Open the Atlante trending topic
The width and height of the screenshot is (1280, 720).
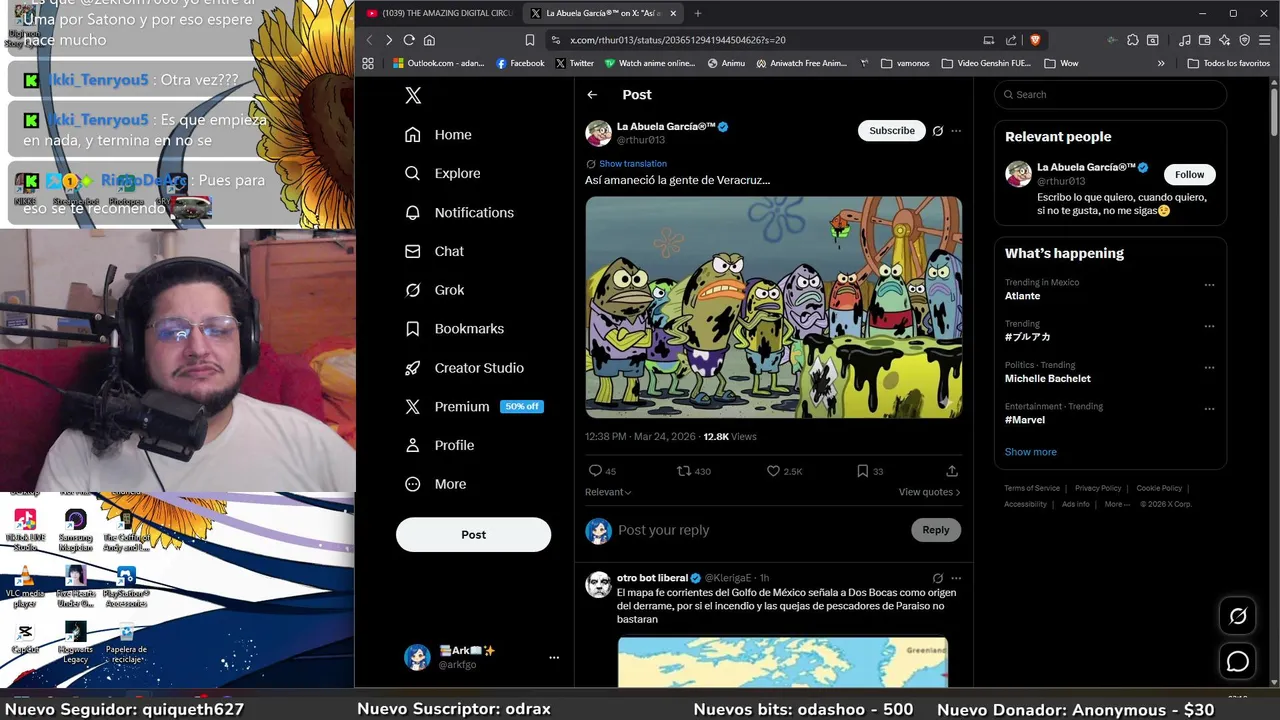point(1022,296)
